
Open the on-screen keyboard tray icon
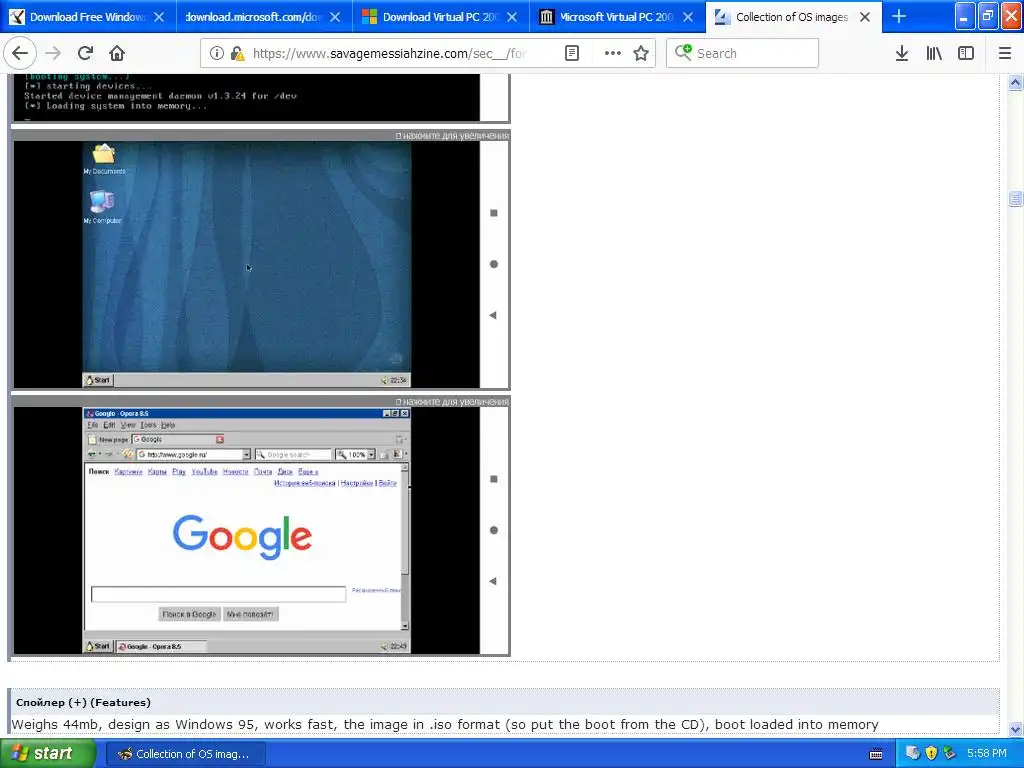coord(876,754)
